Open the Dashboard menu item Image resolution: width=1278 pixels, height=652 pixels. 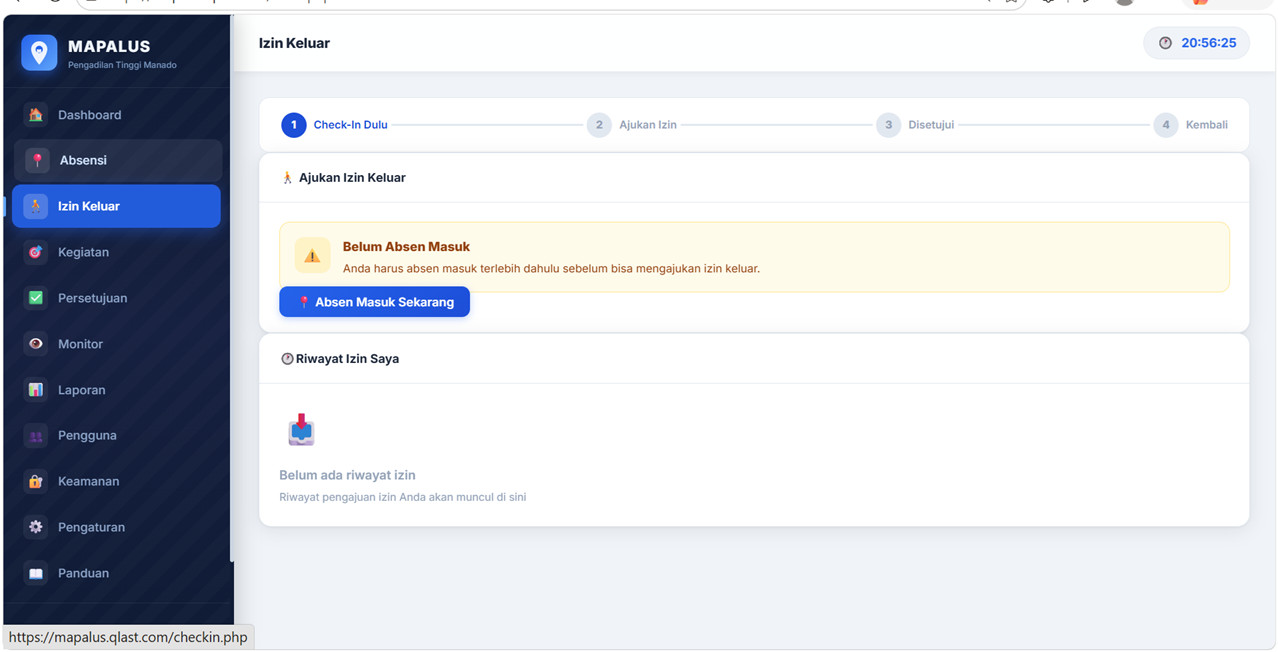pos(117,115)
